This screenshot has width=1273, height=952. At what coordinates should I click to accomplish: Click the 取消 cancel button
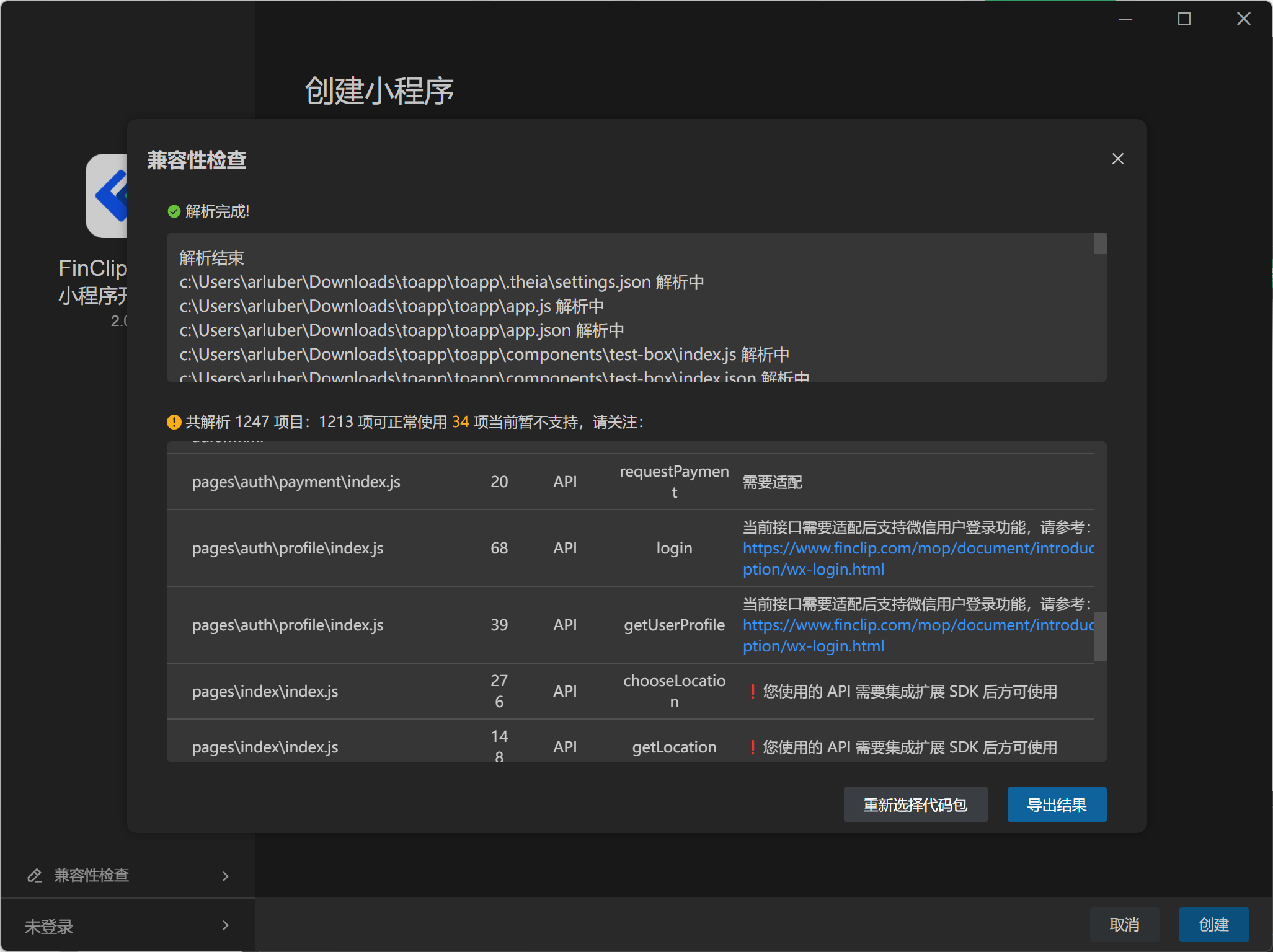[1124, 925]
